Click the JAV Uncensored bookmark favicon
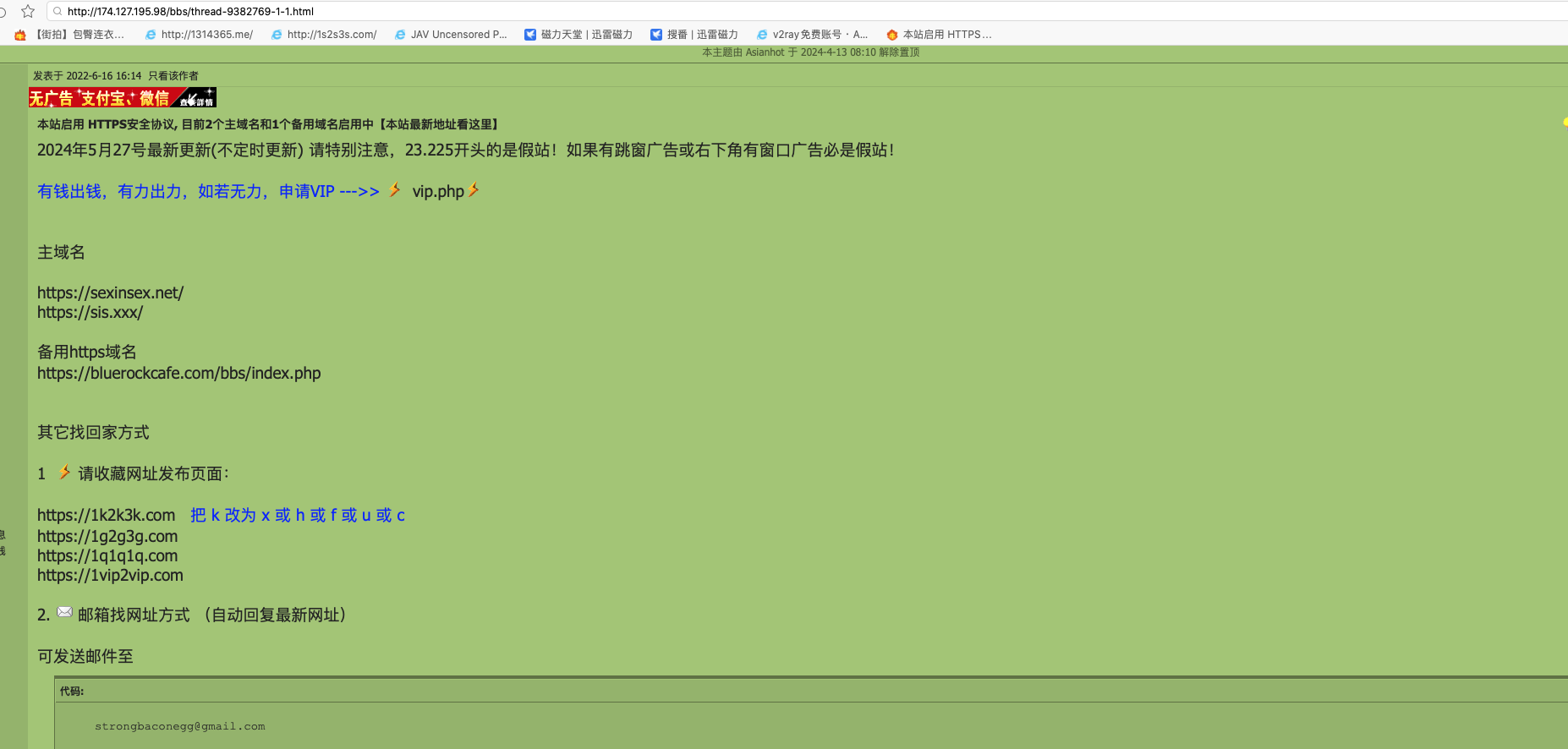This screenshot has height=749, width=1568. tap(400, 35)
